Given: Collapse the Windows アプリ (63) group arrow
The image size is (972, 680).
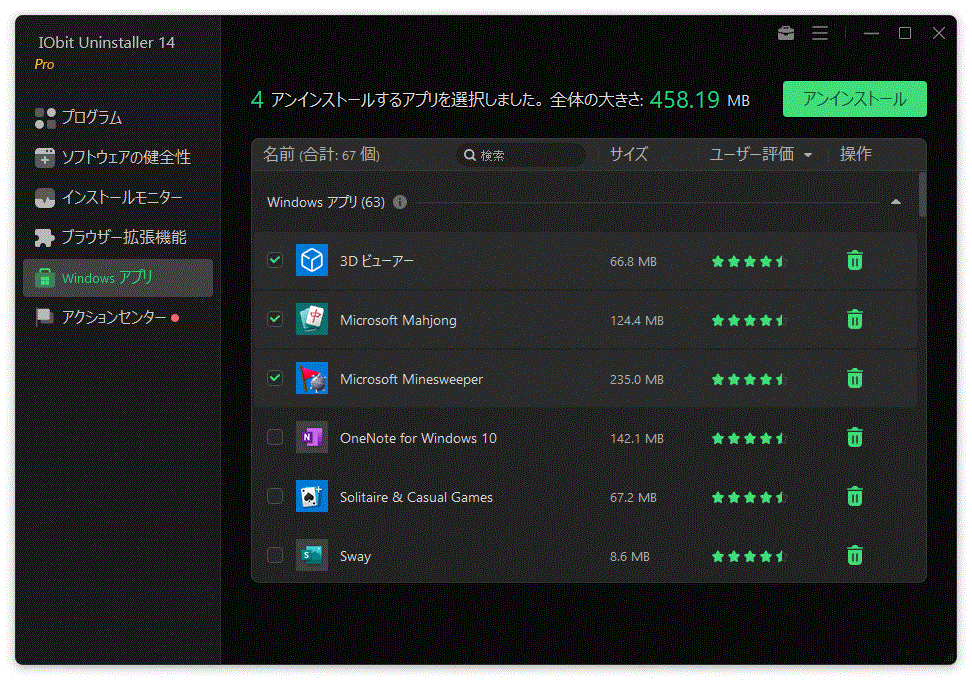Looking at the screenshot, I should tap(896, 202).
